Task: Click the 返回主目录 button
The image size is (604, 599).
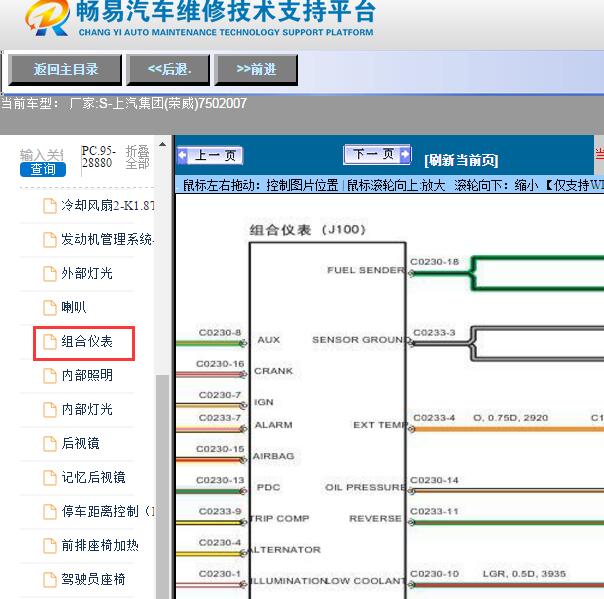Action: [x=65, y=70]
